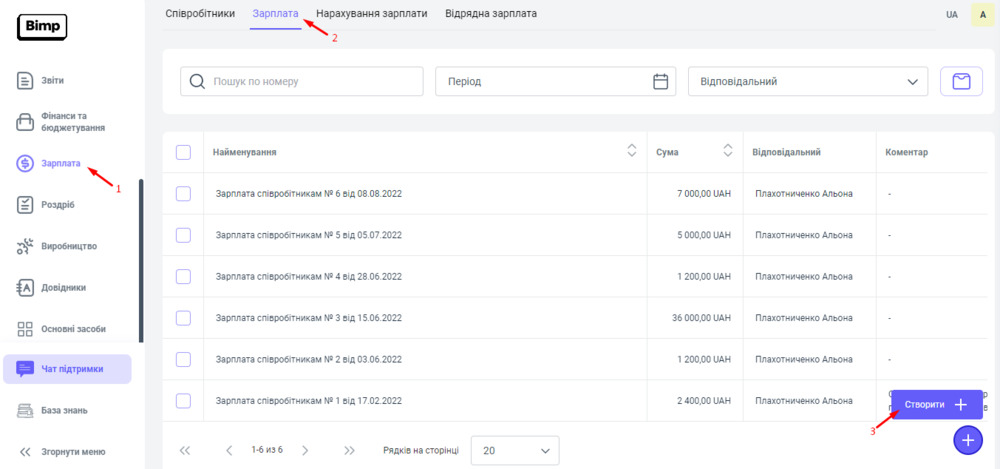This screenshot has width=1000, height=469.
Task: Open the Чат підтримки button
Action: (68, 369)
